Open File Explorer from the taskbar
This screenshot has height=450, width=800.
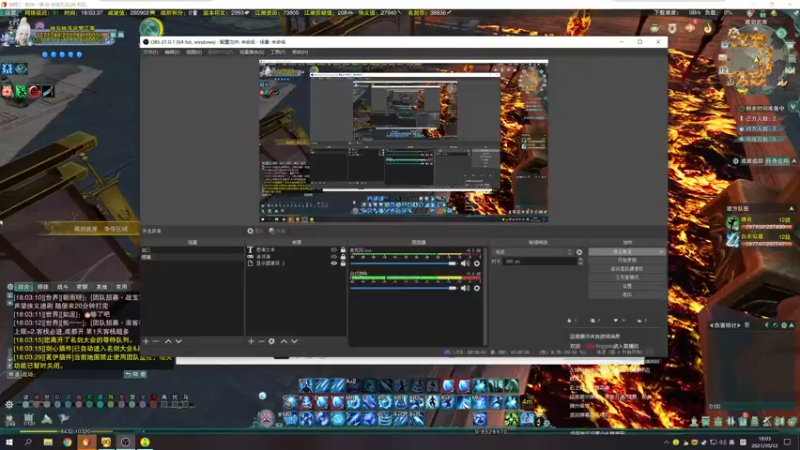click(x=48, y=442)
